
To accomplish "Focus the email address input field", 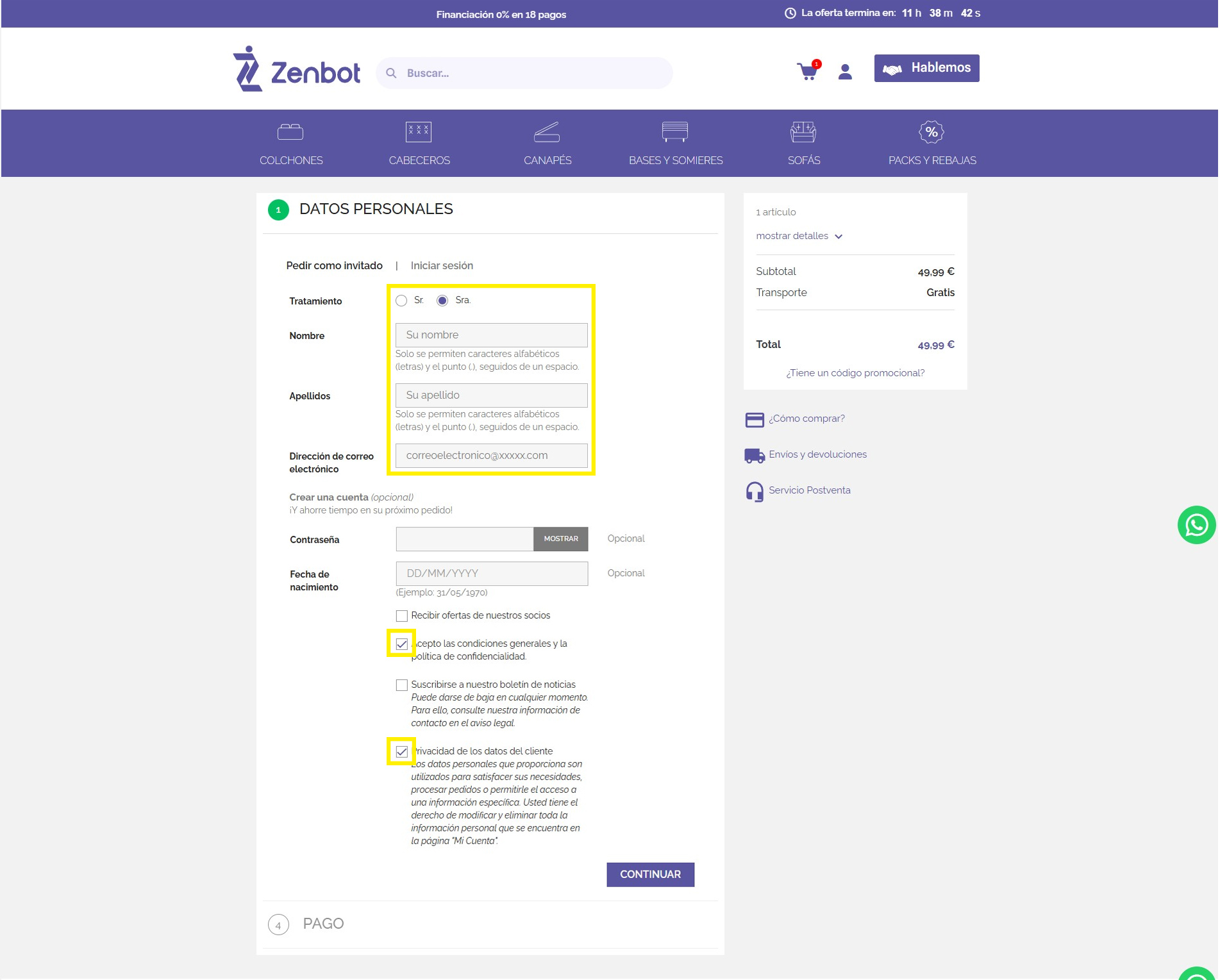I will (x=491, y=456).
